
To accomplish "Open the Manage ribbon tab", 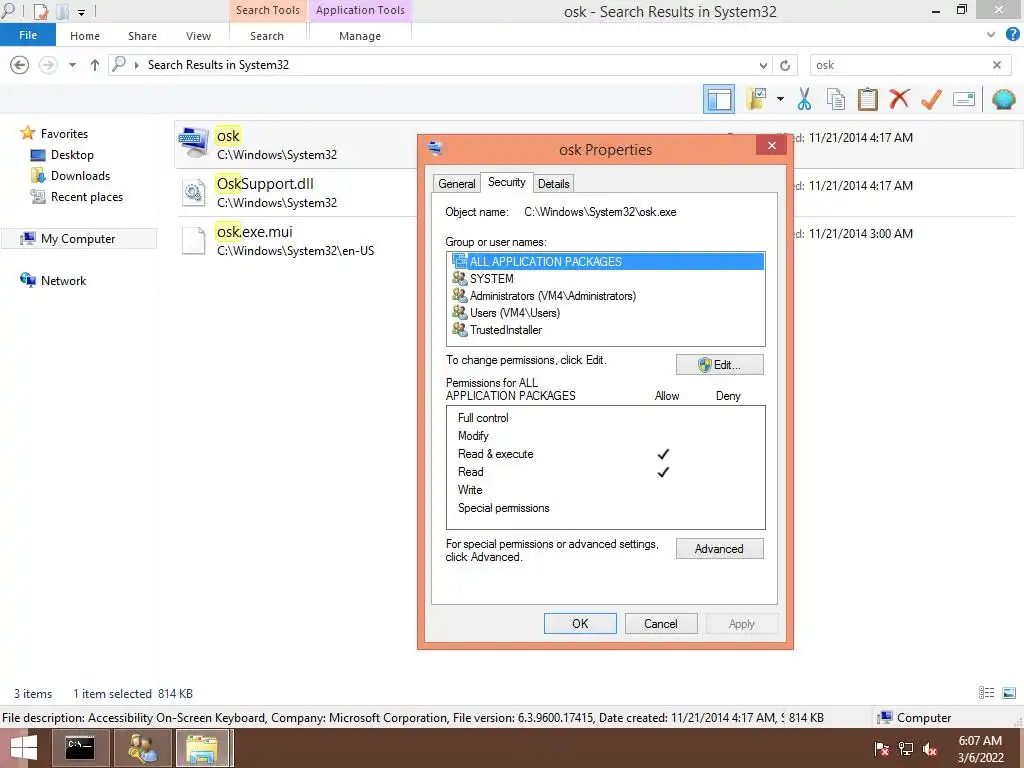I will 360,36.
